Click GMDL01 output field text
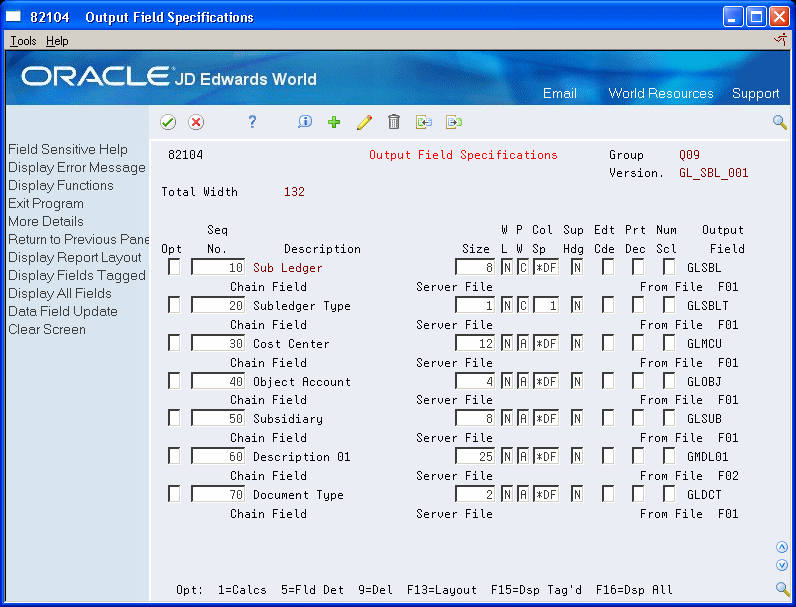Image resolution: width=796 pixels, height=607 pixels. coord(707,456)
